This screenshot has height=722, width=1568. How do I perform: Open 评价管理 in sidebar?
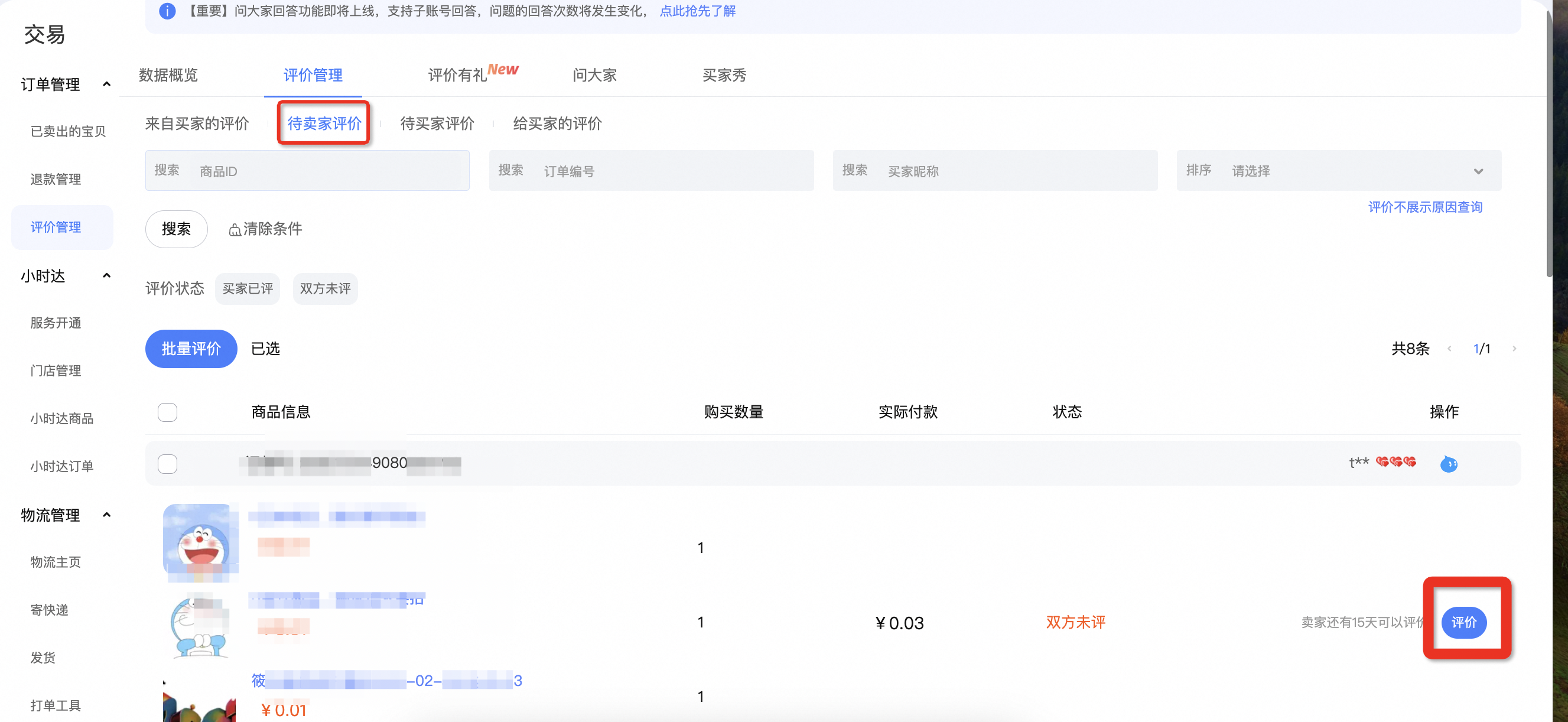tap(62, 227)
